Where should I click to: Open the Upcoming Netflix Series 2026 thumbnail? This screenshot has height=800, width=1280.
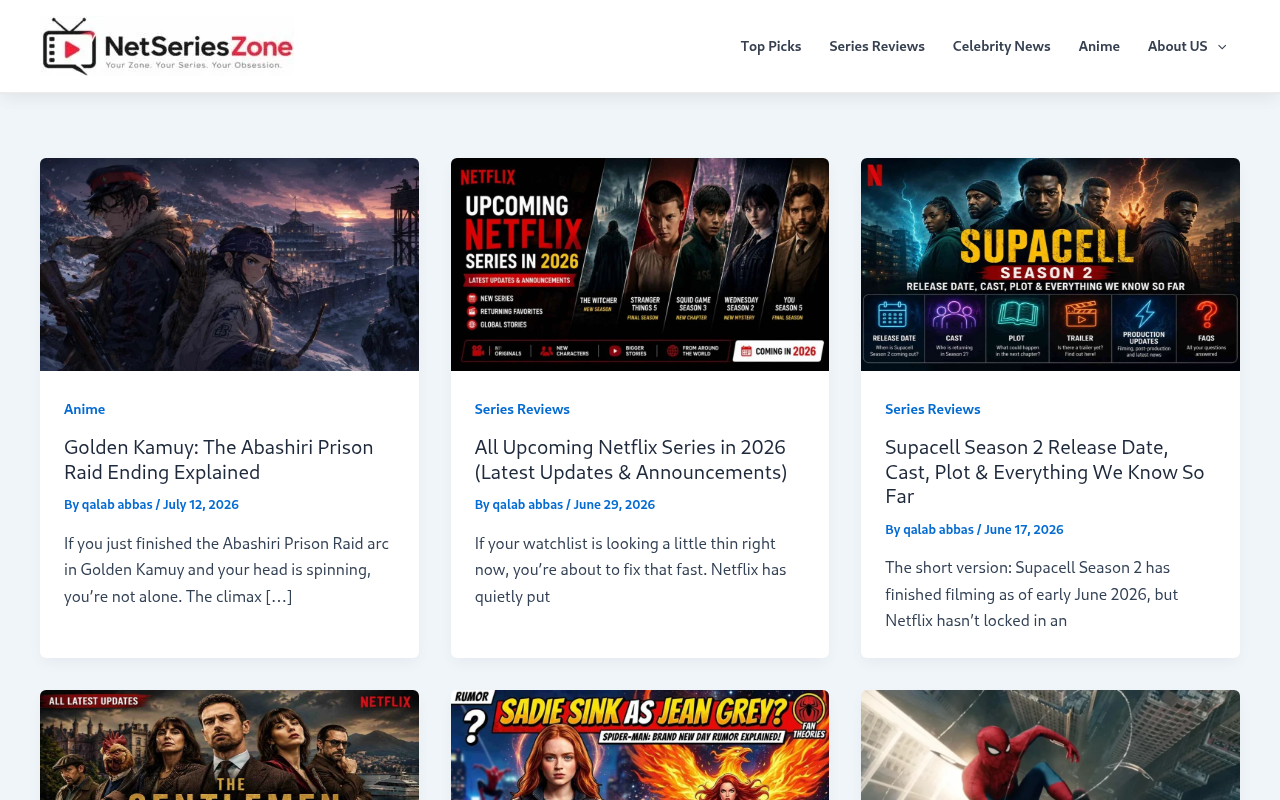coord(640,264)
